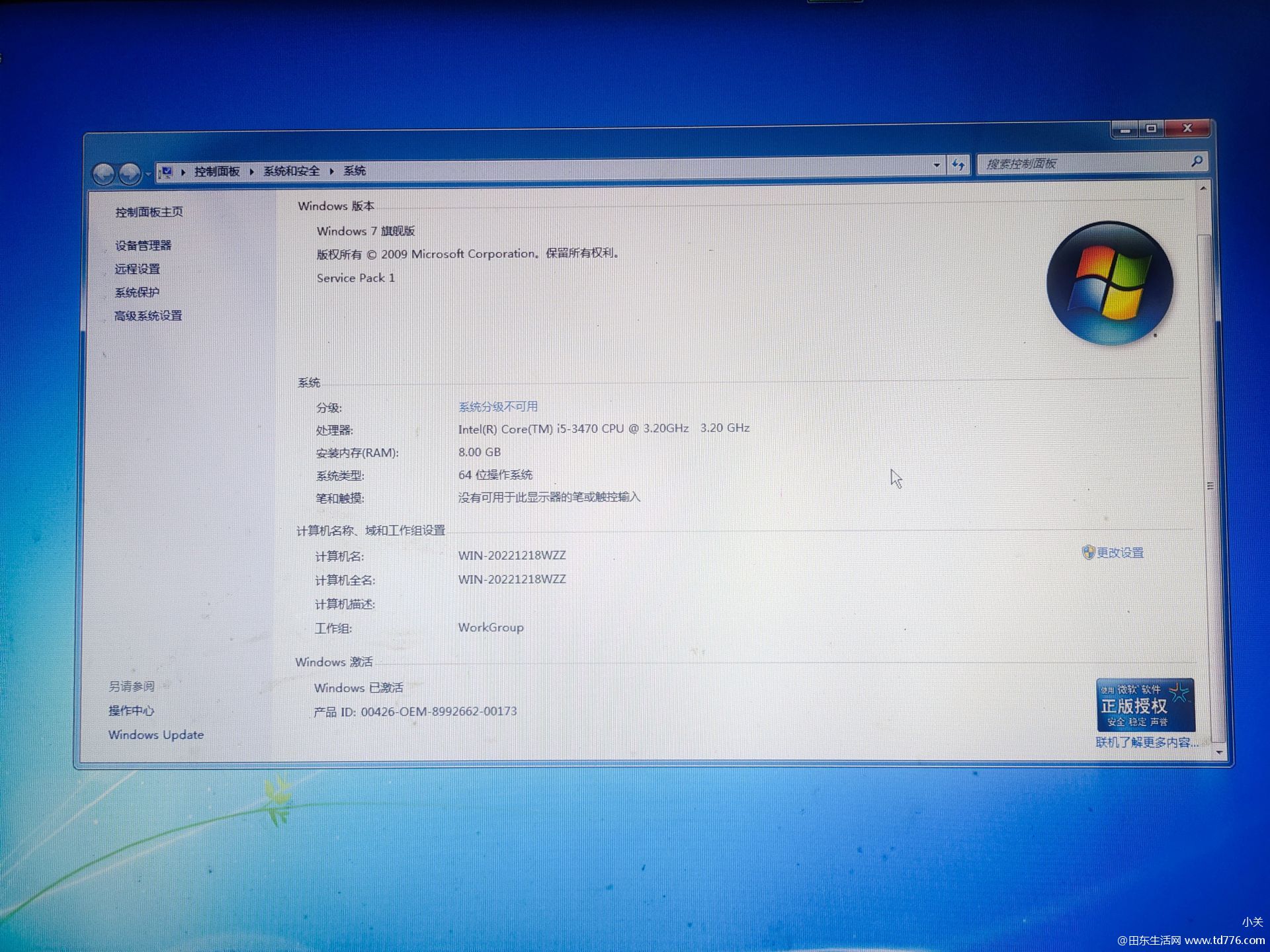Click the 正版授权 genuine software badge
The height and width of the screenshot is (952, 1270).
coord(1145,705)
